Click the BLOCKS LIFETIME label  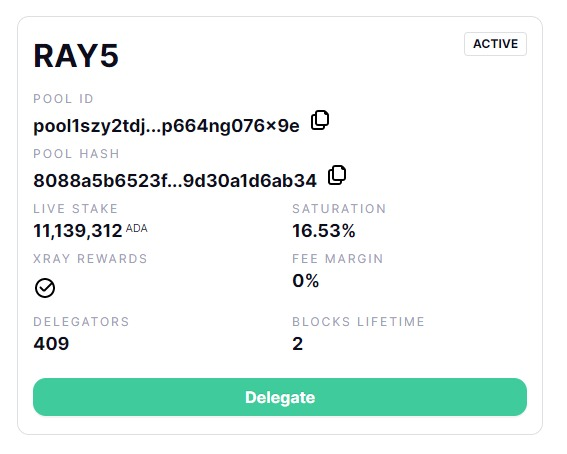[x=358, y=321]
